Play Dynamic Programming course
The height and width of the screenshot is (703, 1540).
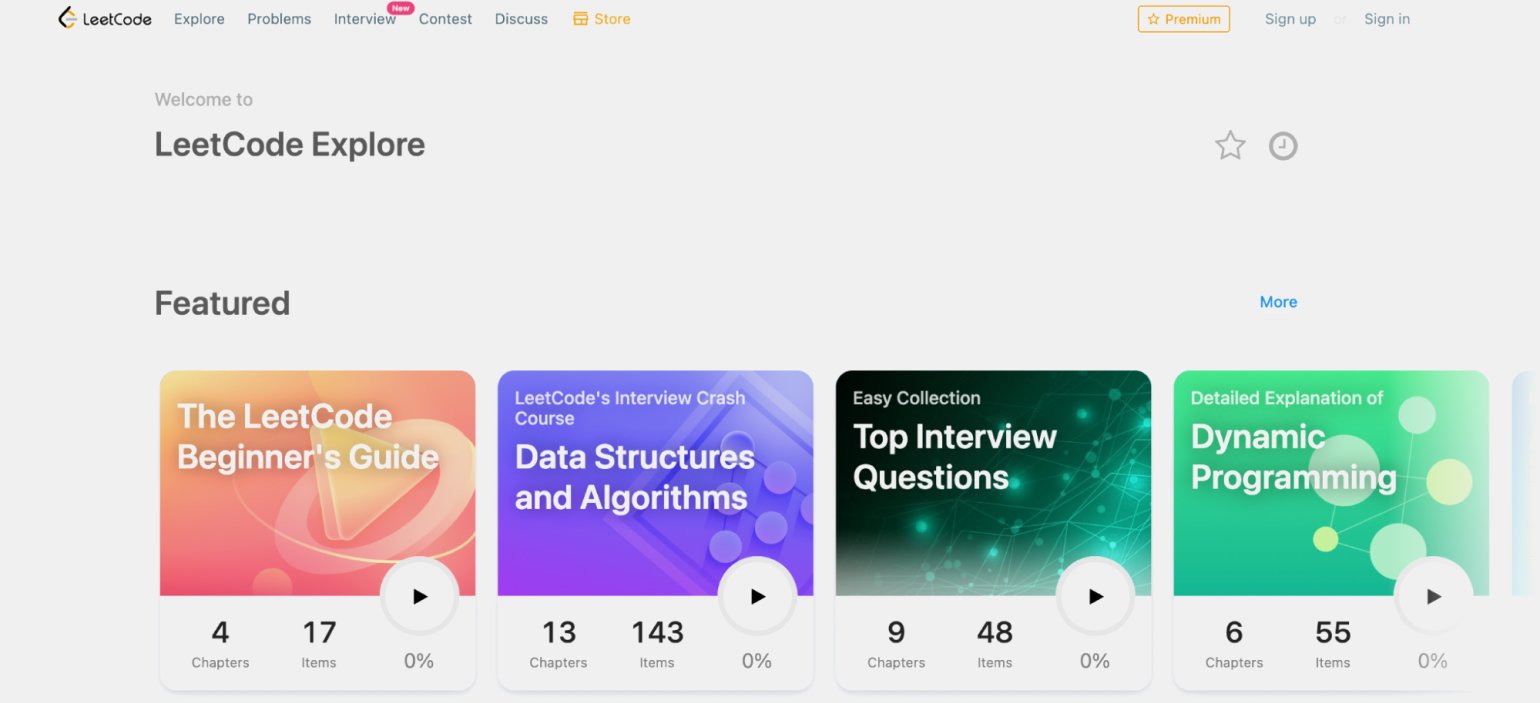(x=1434, y=596)
